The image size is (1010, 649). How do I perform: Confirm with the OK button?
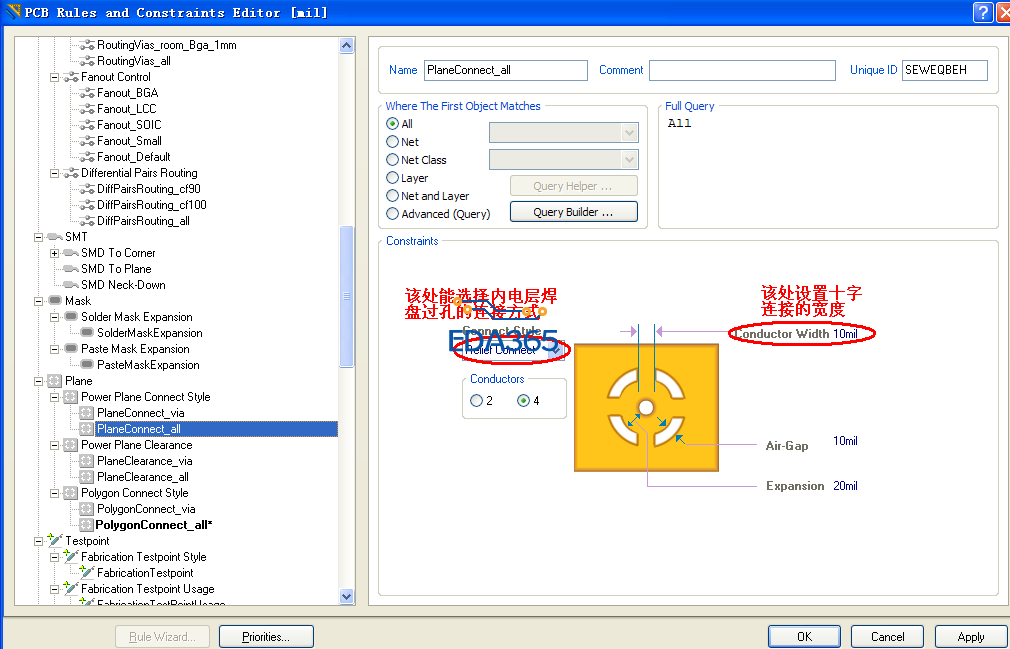804,637
